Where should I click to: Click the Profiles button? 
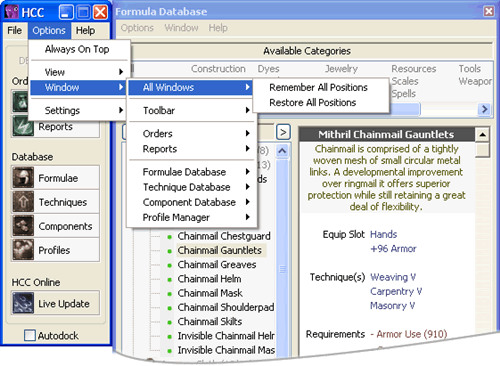[x=56, y=250]
